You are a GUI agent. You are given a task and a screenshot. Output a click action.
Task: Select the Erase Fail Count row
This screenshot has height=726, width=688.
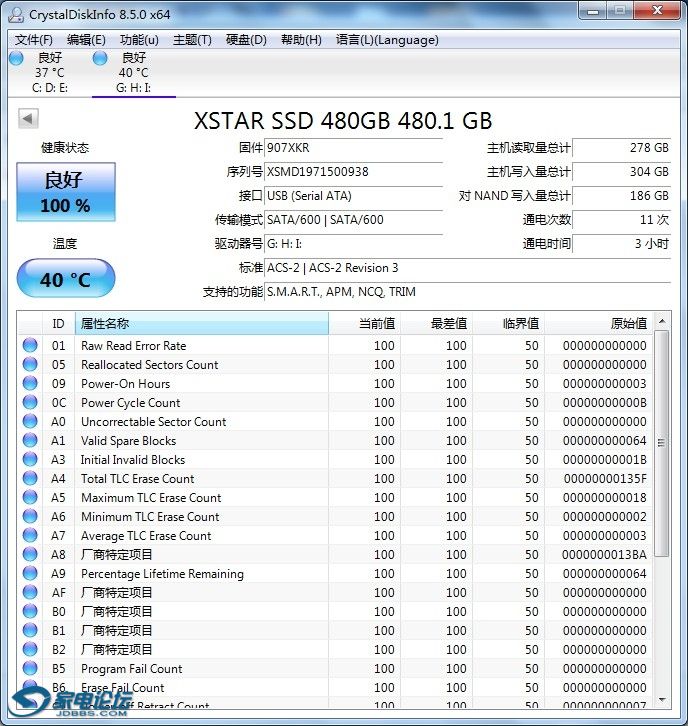(x=336, y=688)
